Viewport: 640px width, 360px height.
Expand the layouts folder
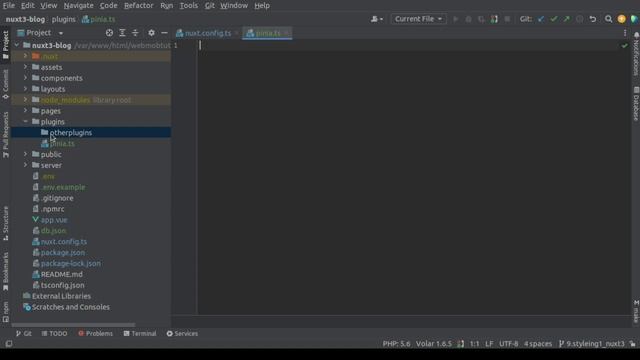point(25,89)
